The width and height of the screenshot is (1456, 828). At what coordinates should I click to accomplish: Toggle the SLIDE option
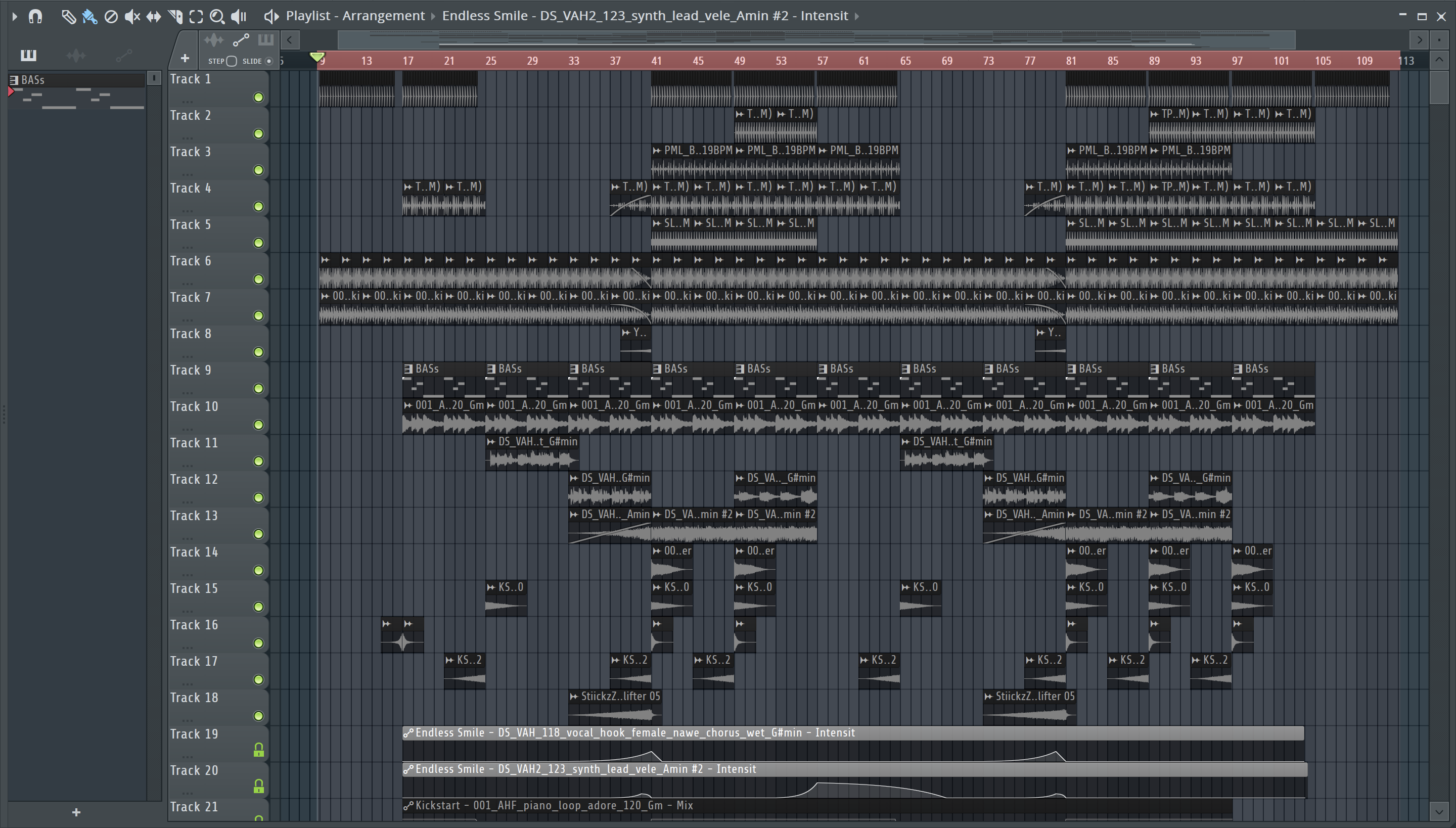coord(269,61)
